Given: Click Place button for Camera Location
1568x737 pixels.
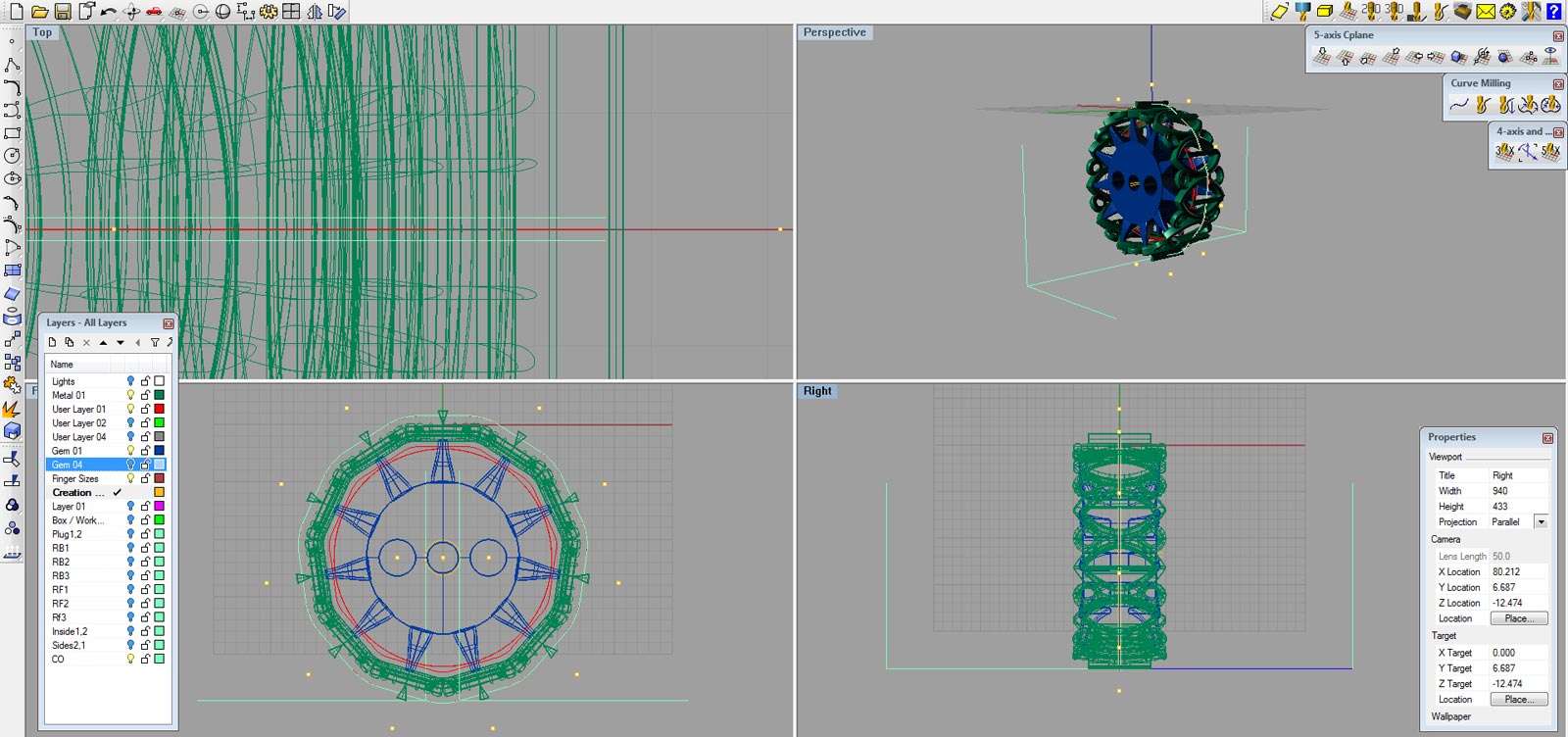Looking at the screenshot, I should coord(1518,618).
